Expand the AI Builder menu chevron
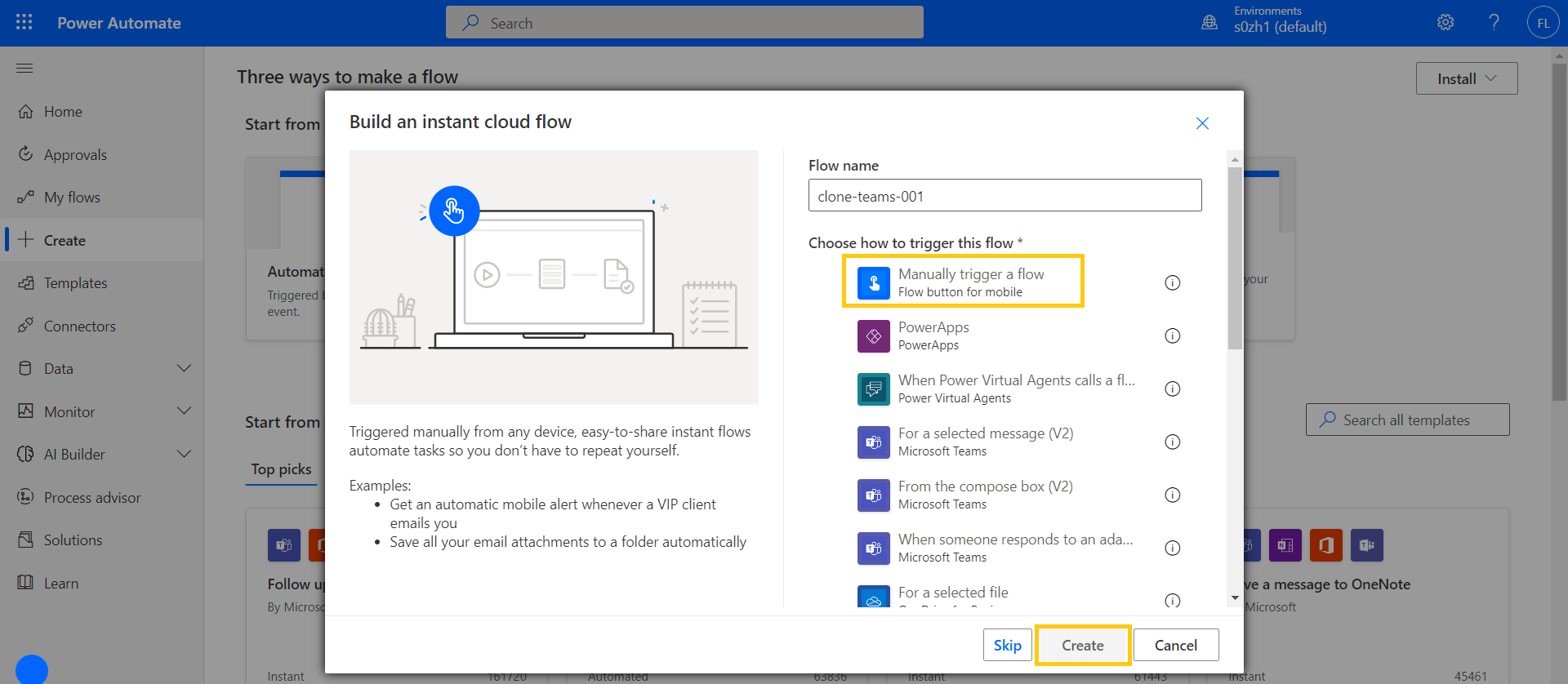Viewport: 1568px width, 684px height. [185, 454]
